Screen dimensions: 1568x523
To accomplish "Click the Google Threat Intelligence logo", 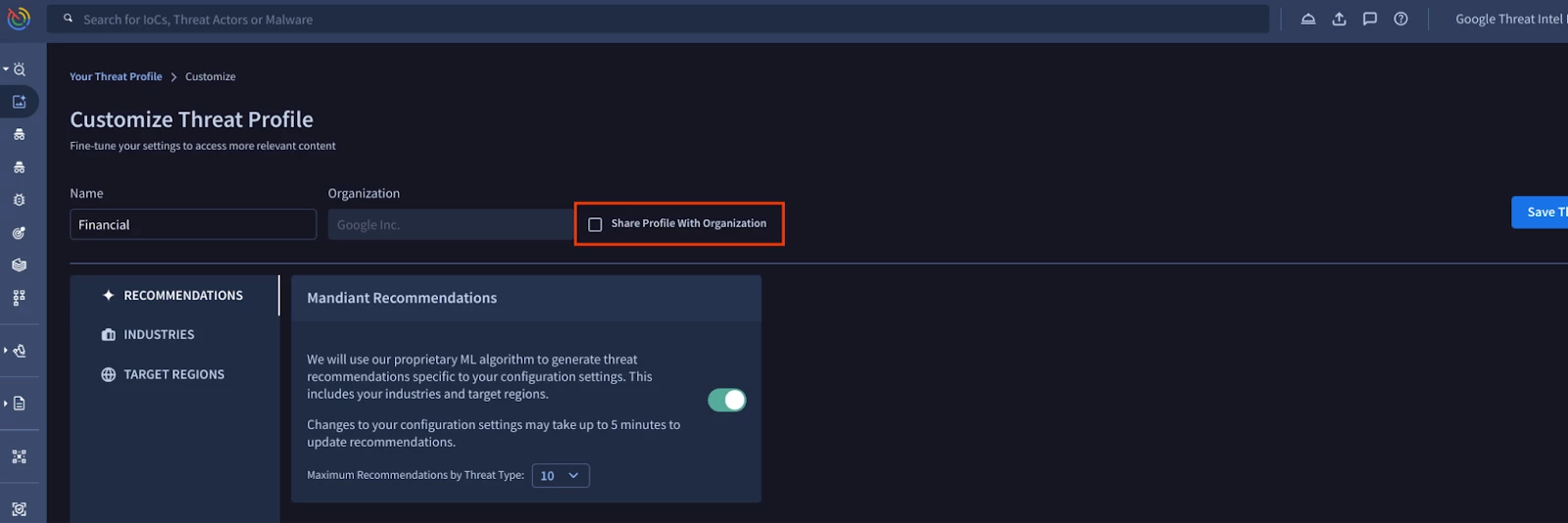I will 19,19.
